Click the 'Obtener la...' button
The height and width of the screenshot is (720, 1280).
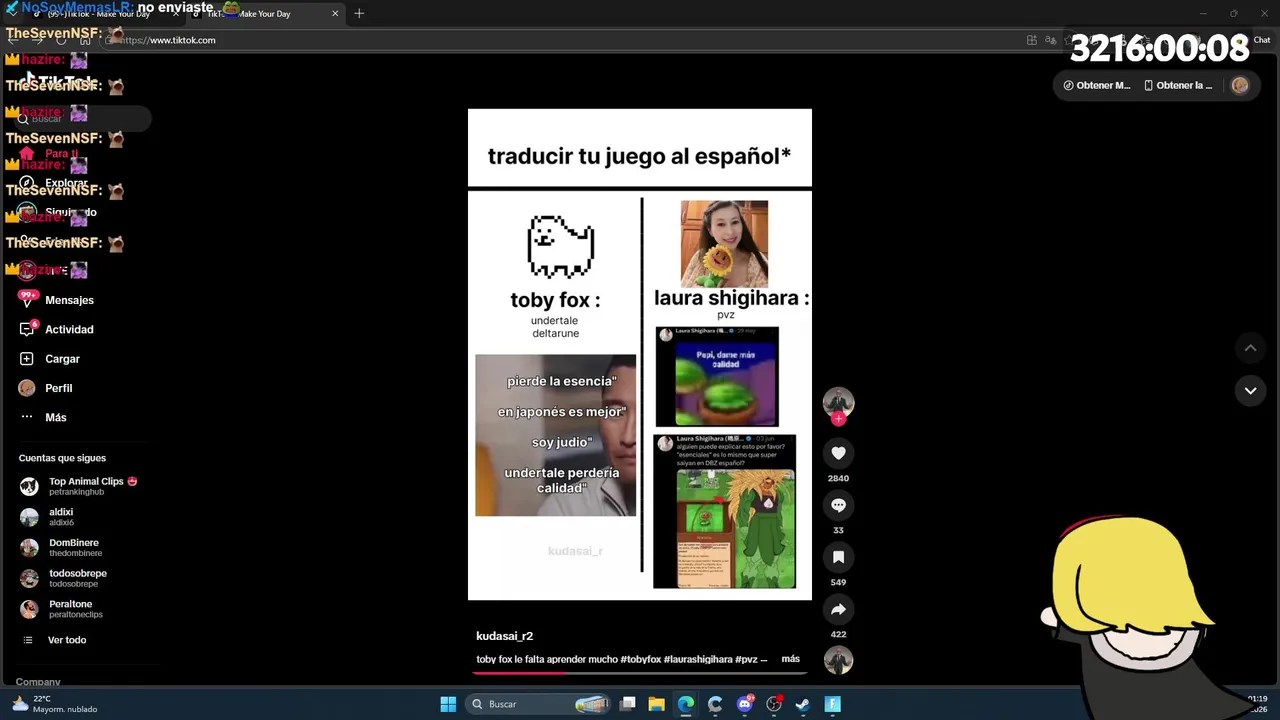click(1178, 85)
